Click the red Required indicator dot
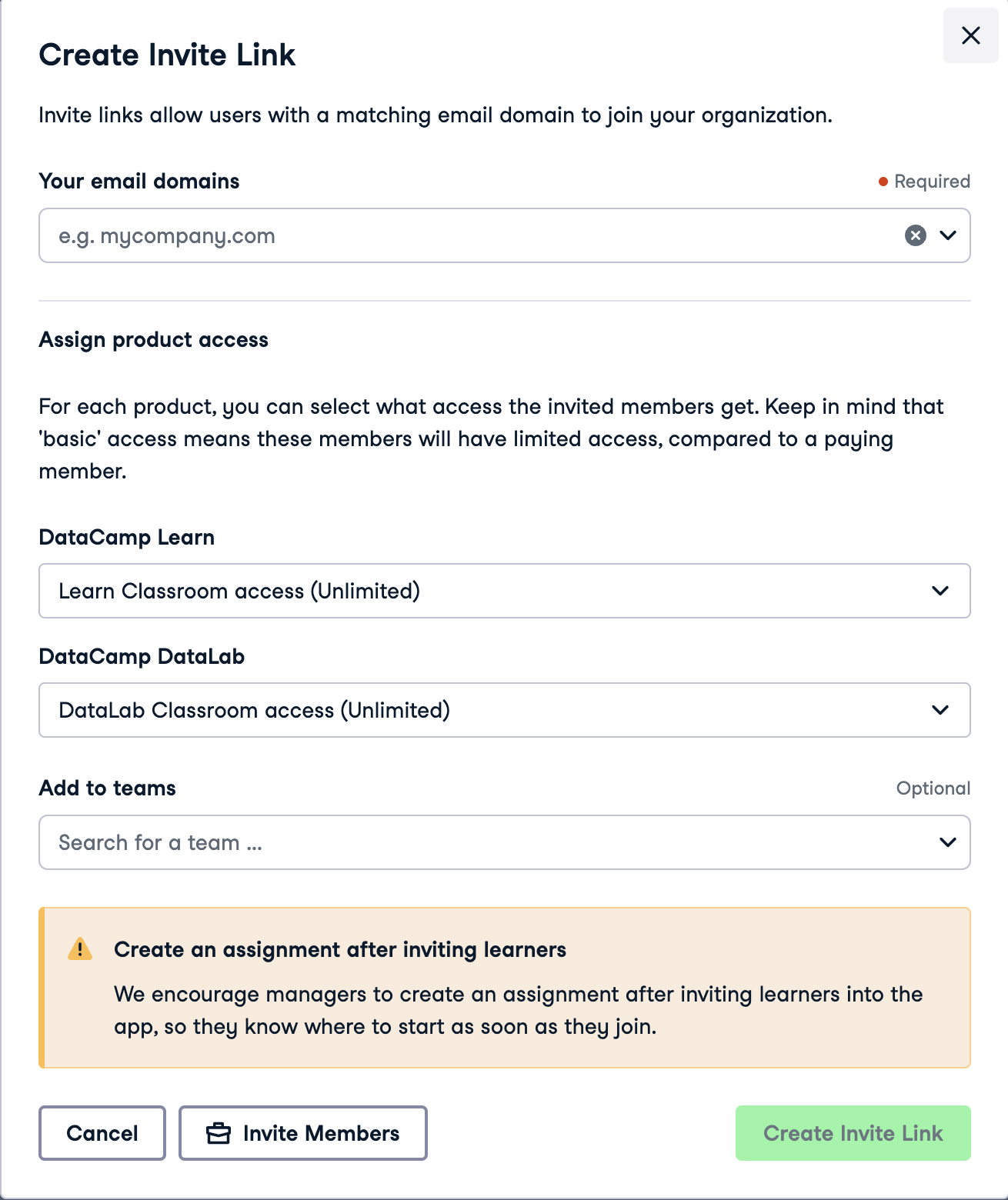Screen dimensions: 1008x1200 [x=883, y=182]
